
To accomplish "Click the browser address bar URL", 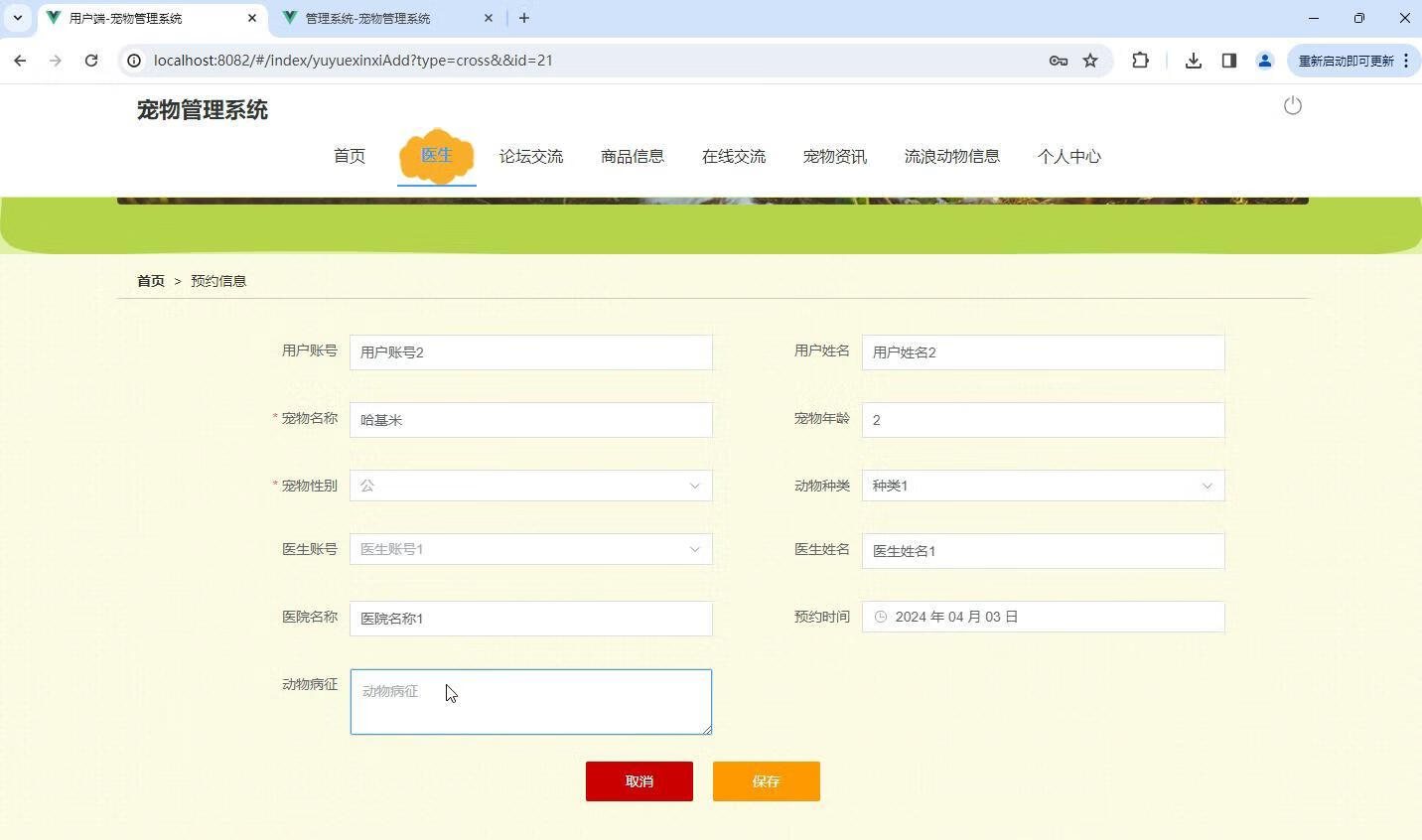I will point(354,61).
